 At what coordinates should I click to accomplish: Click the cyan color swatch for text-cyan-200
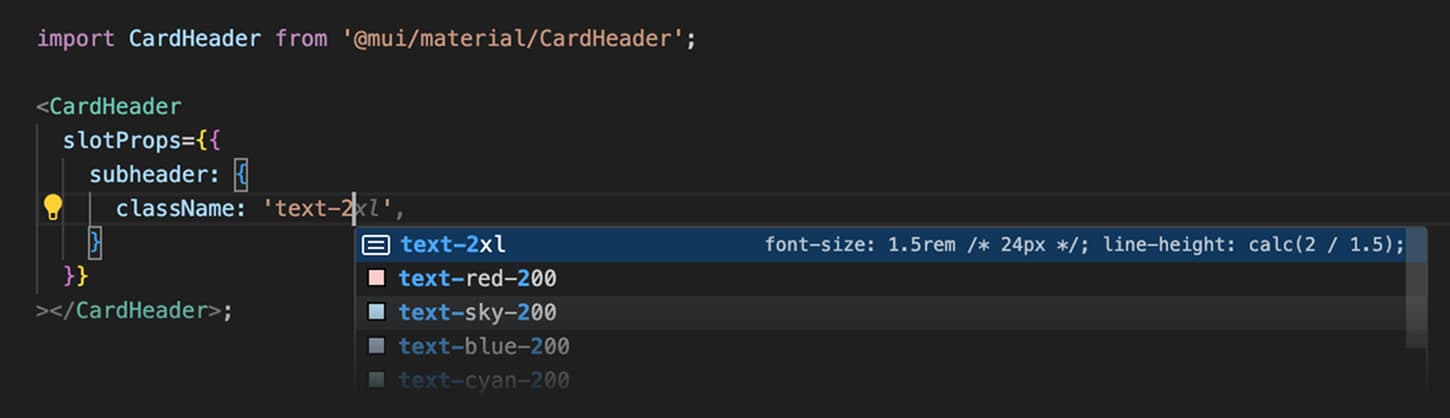click(x=376, y=379)
